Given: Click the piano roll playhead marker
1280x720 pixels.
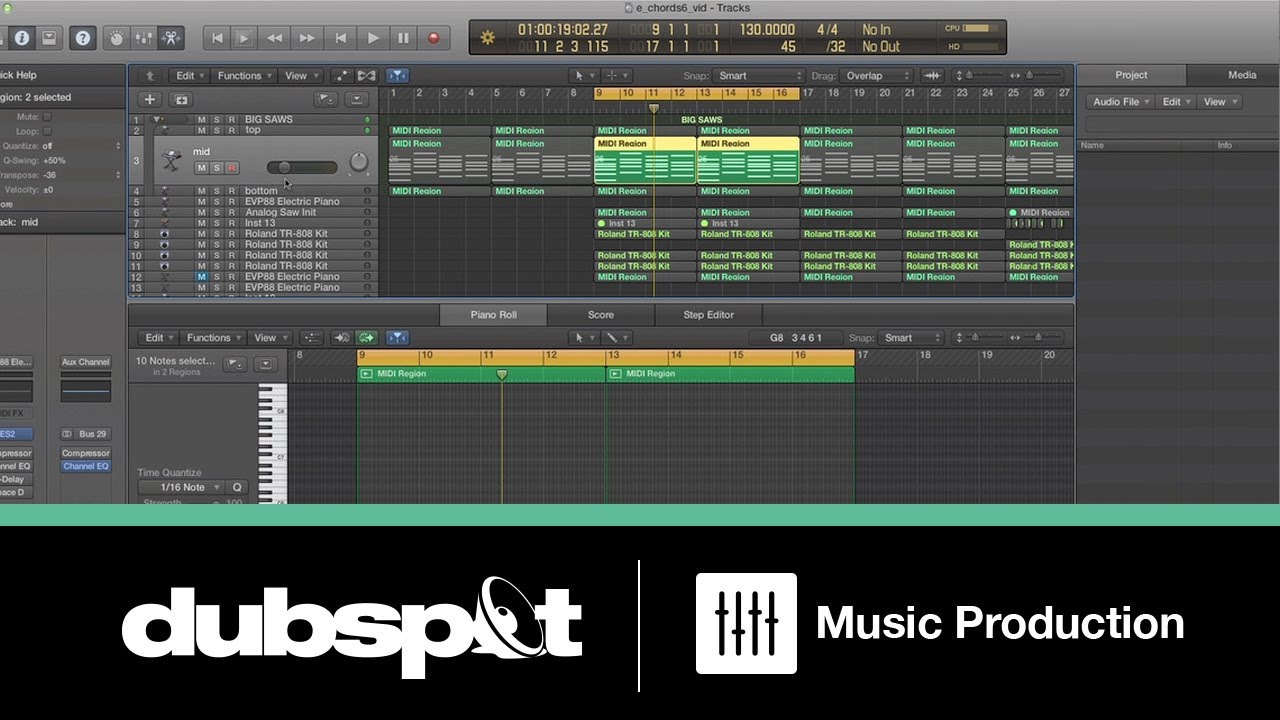Looking at the screenshot, I should click(x=502, y=375).
